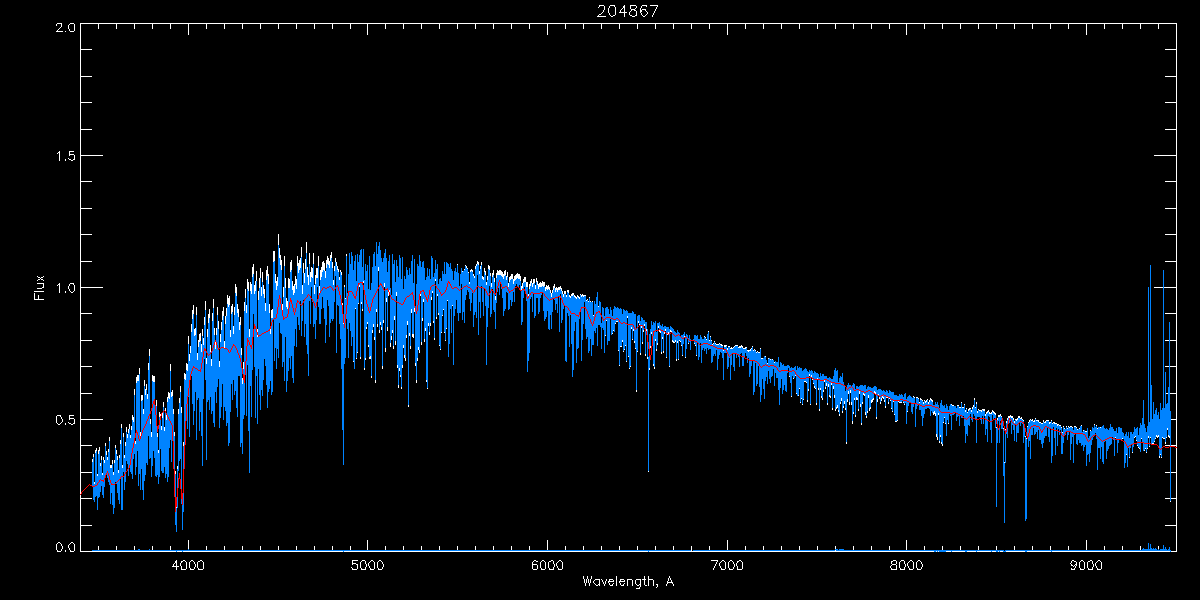The height and width of the screenshot is (600, 1200).
Task: Pick the deep absorption line near 6560
Action: coord(648,440)
